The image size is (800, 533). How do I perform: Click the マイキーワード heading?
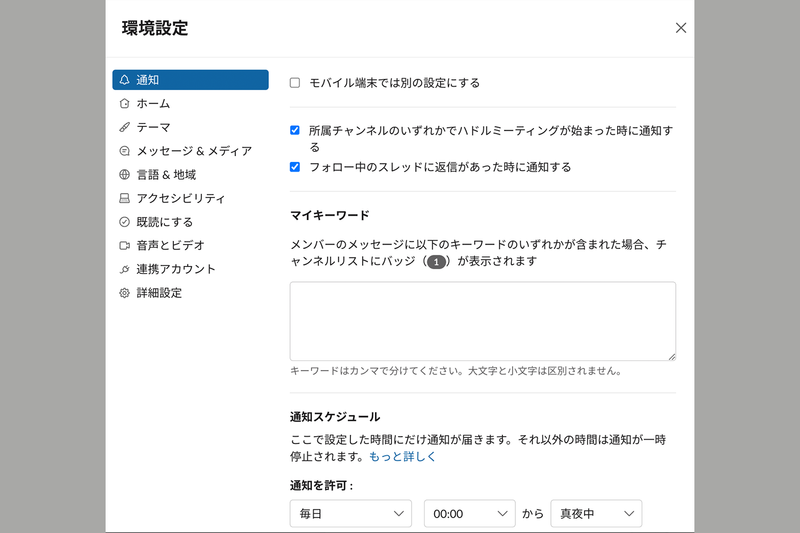(330, 215)
